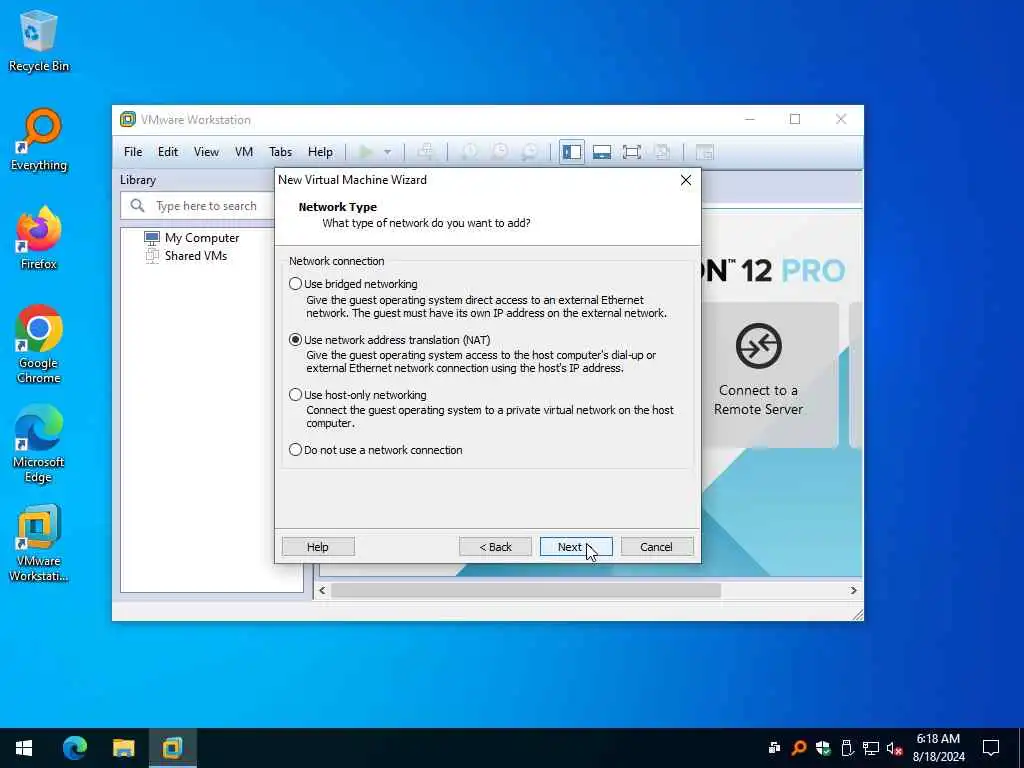Click the horizontal scrollbar thumb
The width and height of the screenshot is (1024, 768).
526,590
